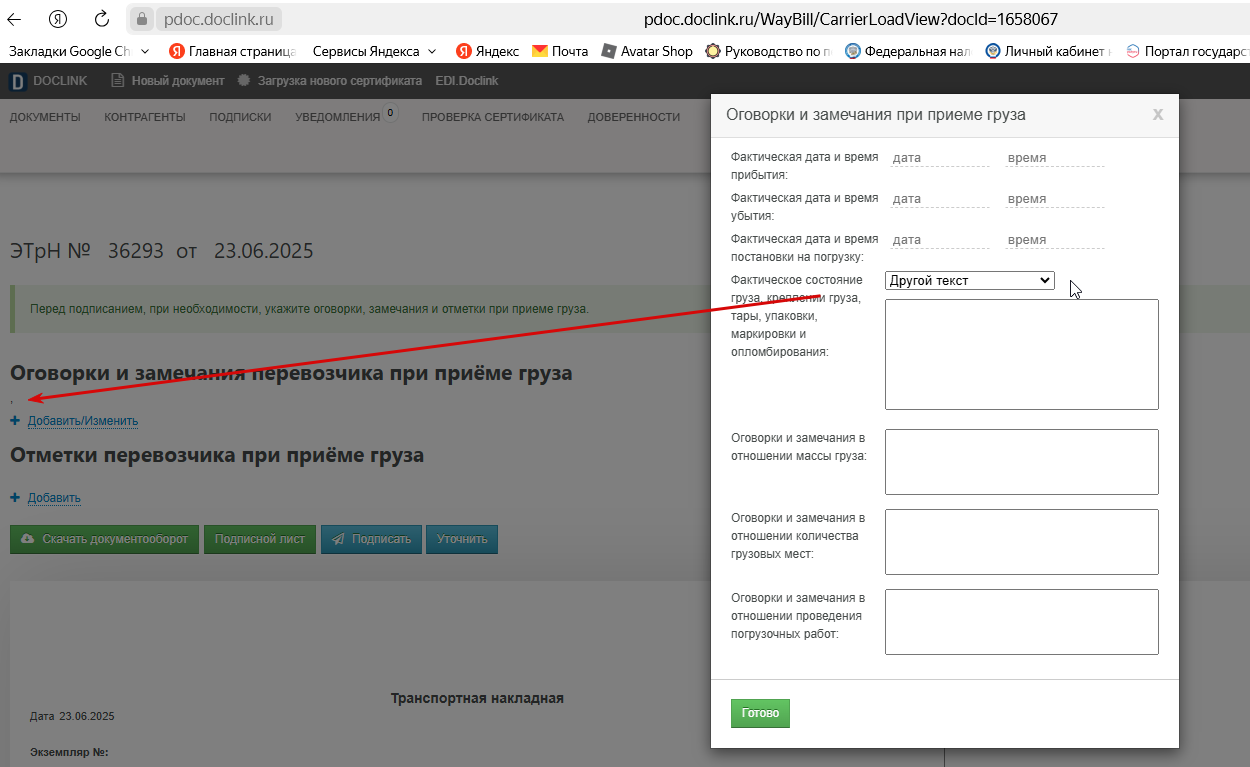Click the departure time field
This screenshot has width=1250, height=767.
(1054, 199)
